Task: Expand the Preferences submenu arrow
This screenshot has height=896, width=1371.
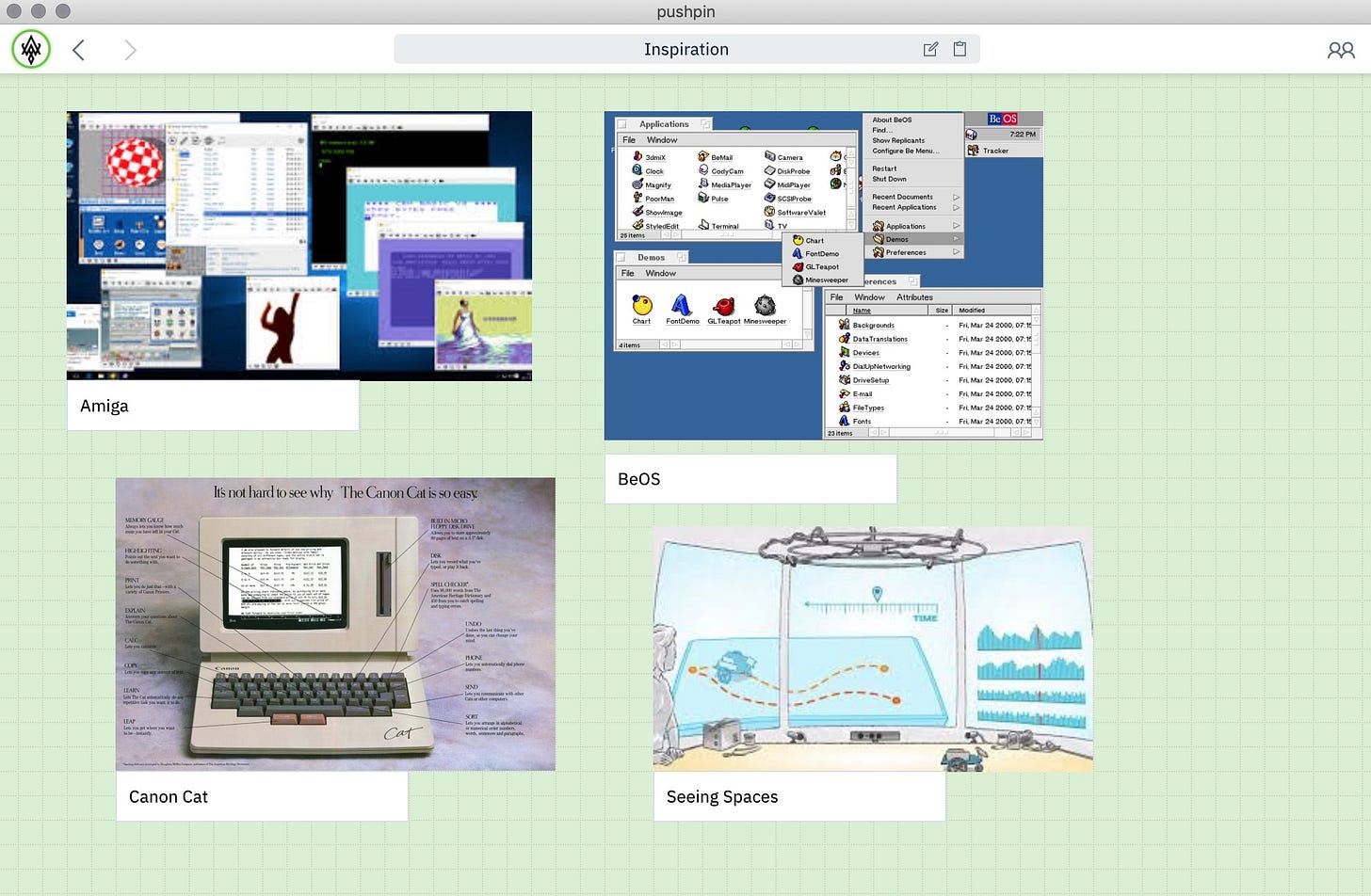Action: pos(957,252)
